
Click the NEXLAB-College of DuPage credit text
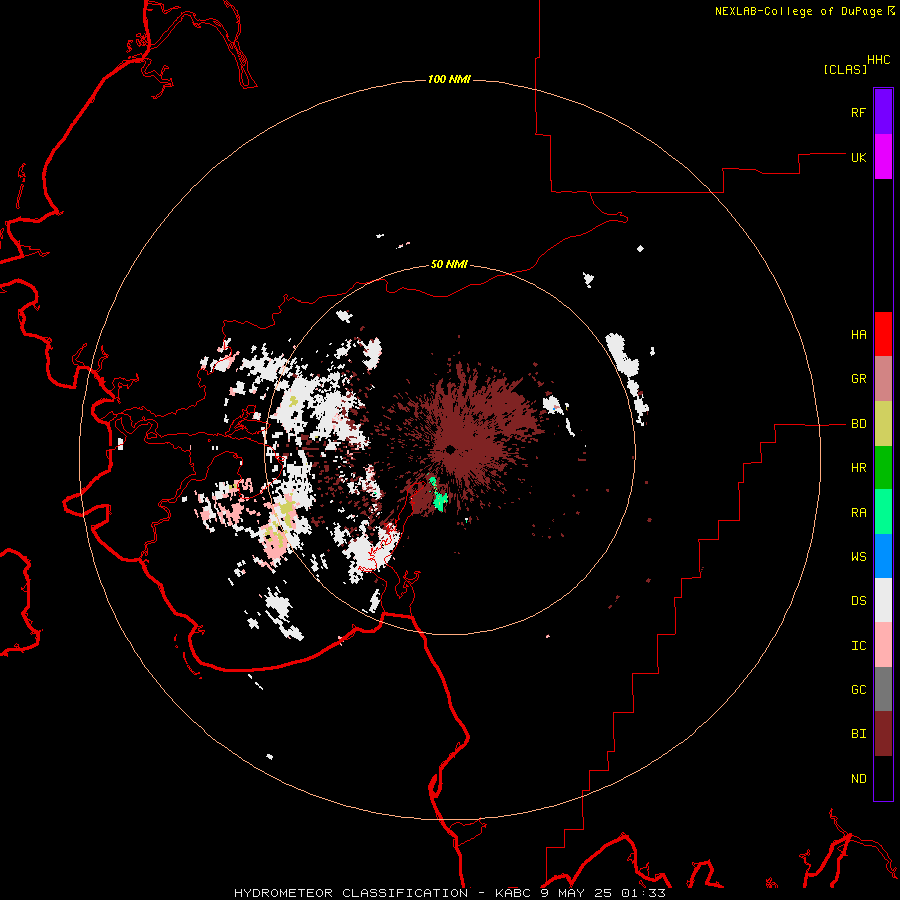tap(799, 11)
